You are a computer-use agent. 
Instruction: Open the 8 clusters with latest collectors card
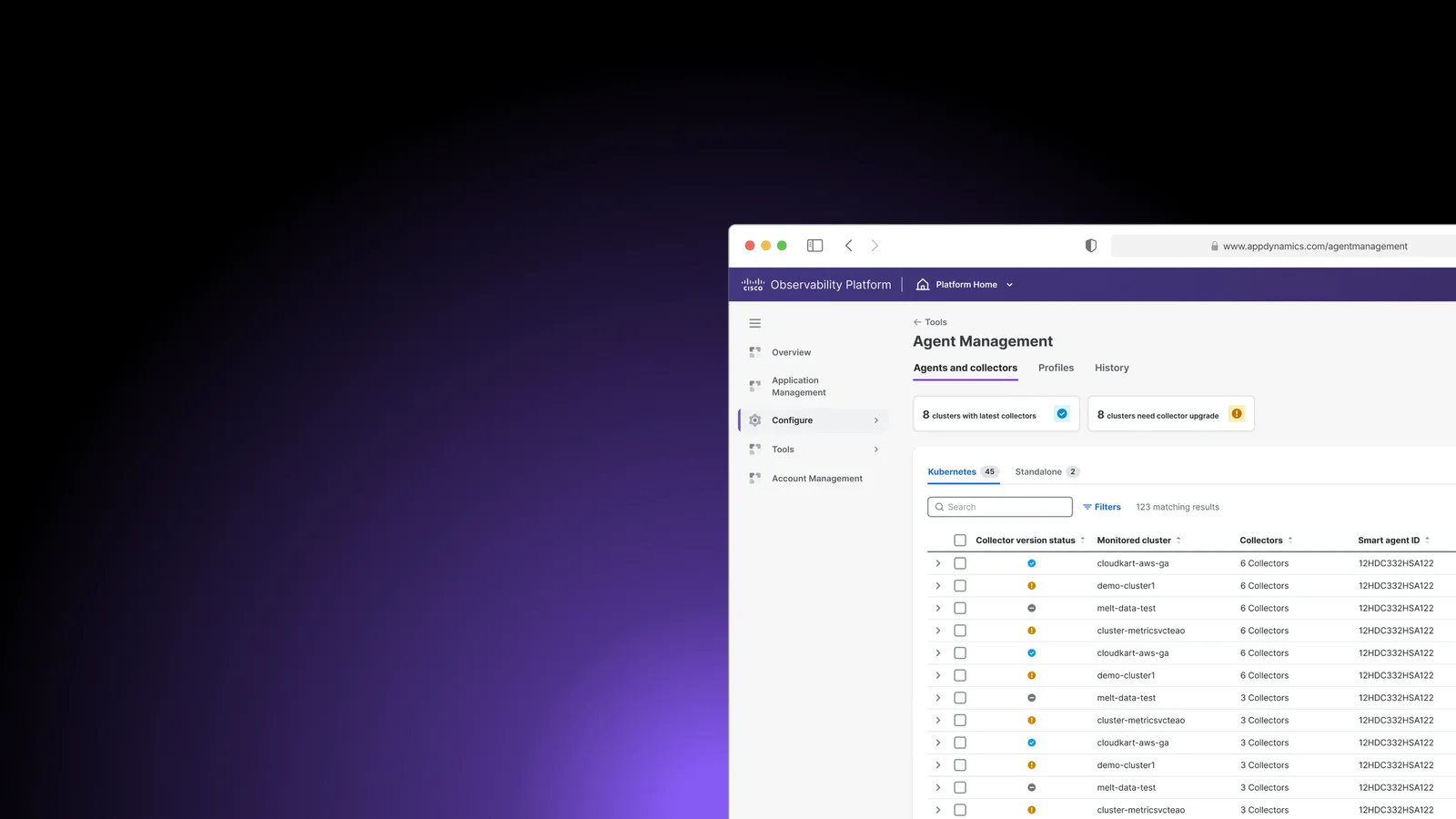996,414
